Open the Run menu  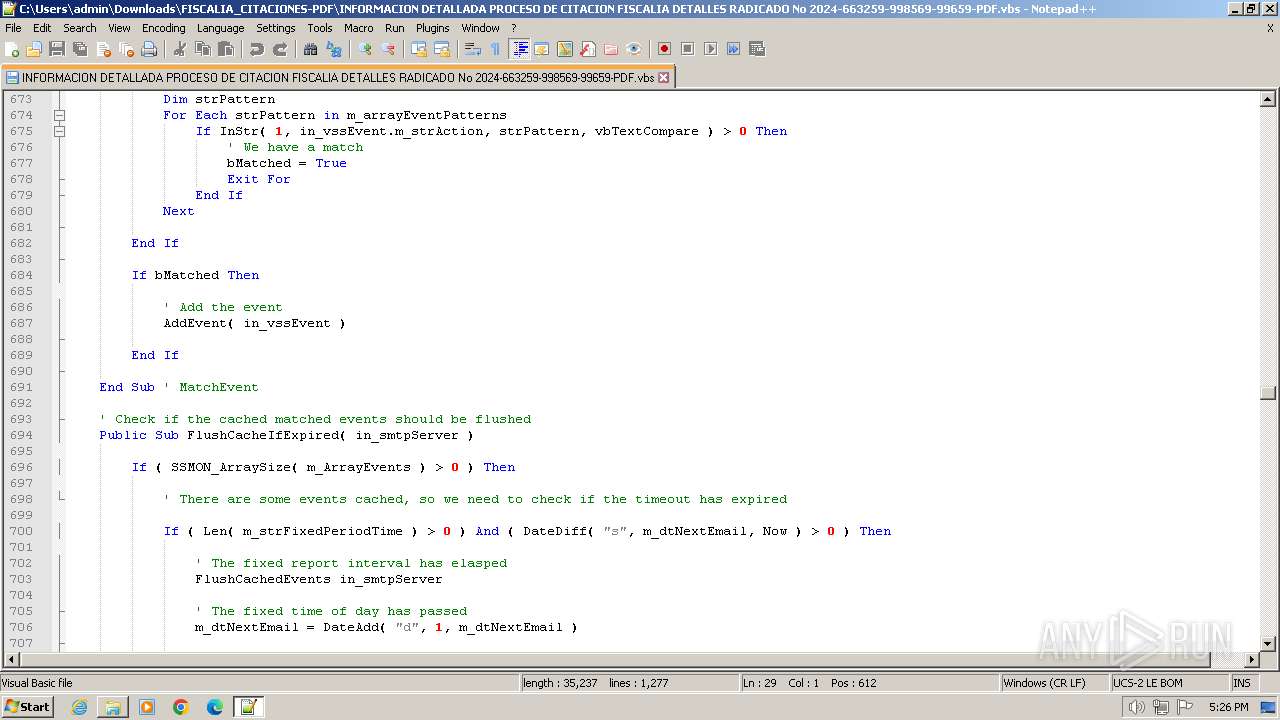395,28
